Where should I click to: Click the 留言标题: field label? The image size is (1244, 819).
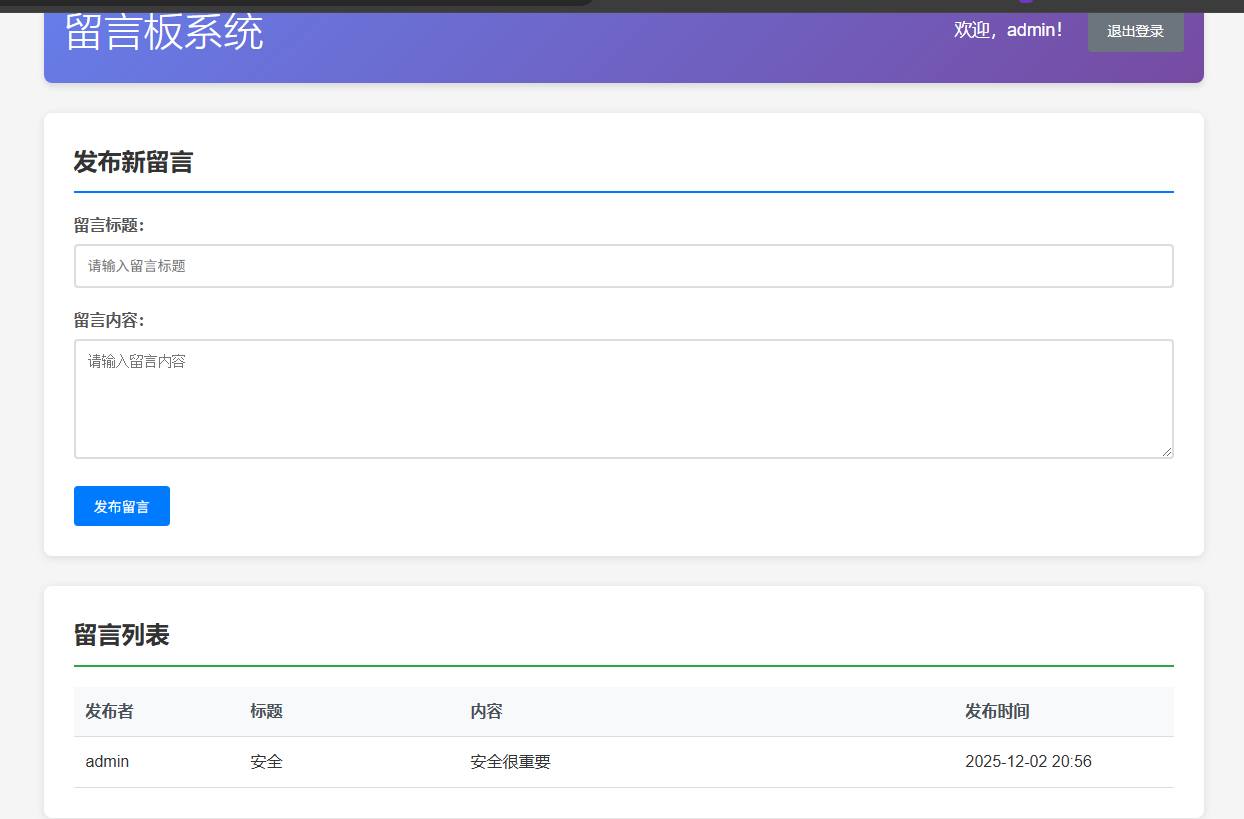click(109, 225)
